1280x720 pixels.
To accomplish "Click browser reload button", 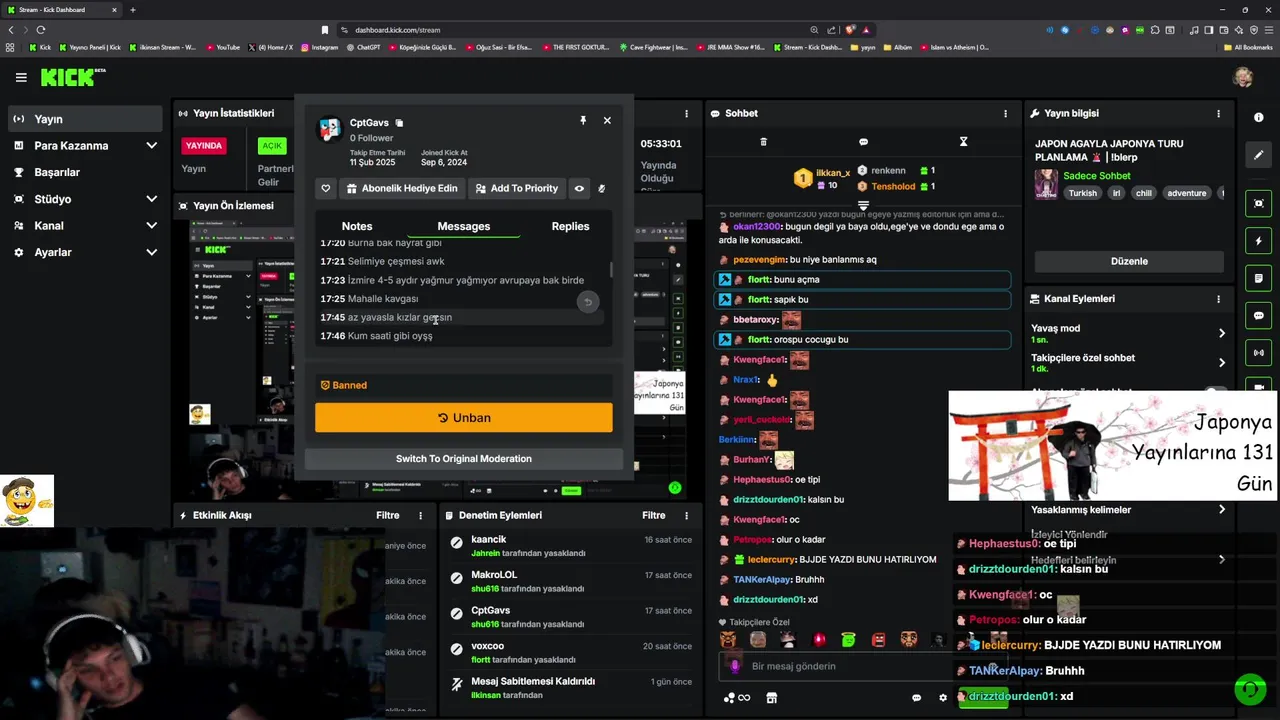I will tap(41, 30).
